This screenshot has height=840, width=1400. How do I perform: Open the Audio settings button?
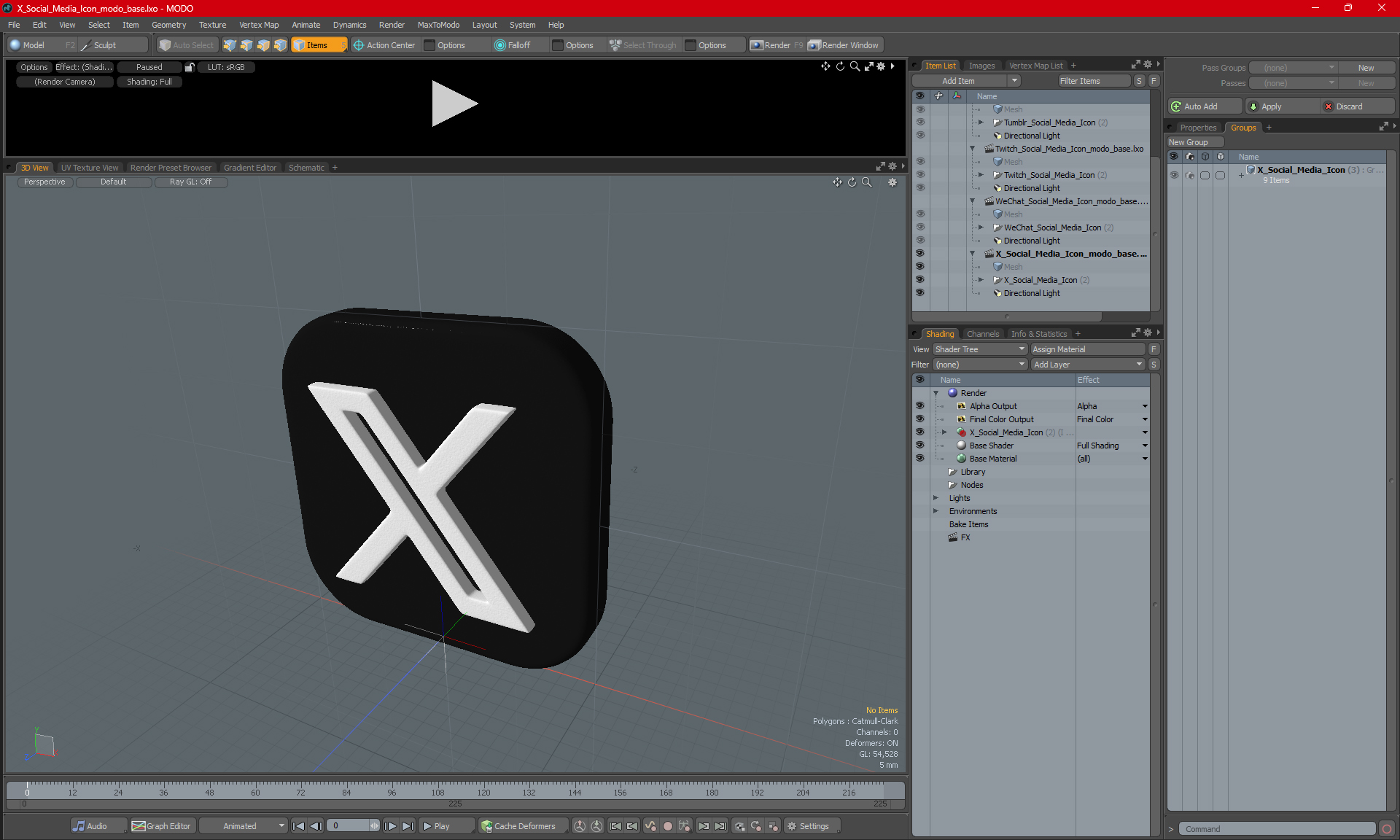coord(98,826)
